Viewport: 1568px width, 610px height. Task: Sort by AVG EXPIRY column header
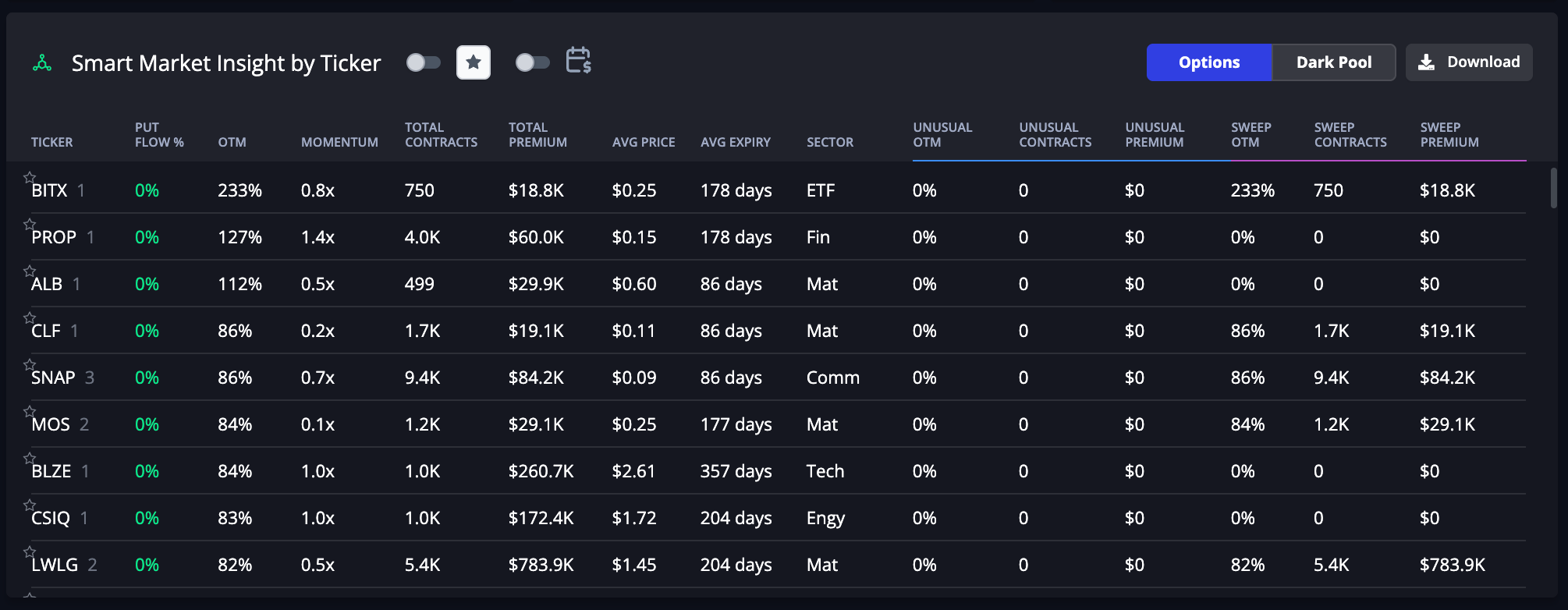click(x=736, y=142)
